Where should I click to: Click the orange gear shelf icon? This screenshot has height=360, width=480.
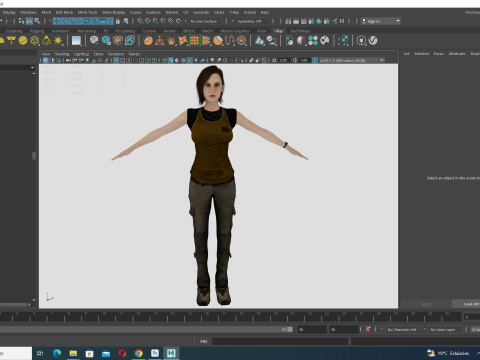tap(241, 41)
